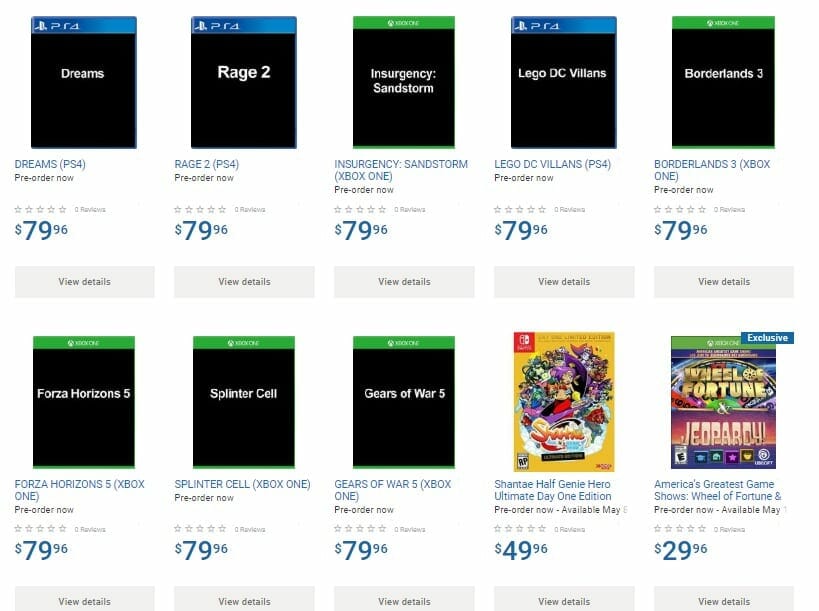Click the SPLINTER CELL (XBOX ONE) title
This screenshot has width=819, height=611.
(242, 484)
